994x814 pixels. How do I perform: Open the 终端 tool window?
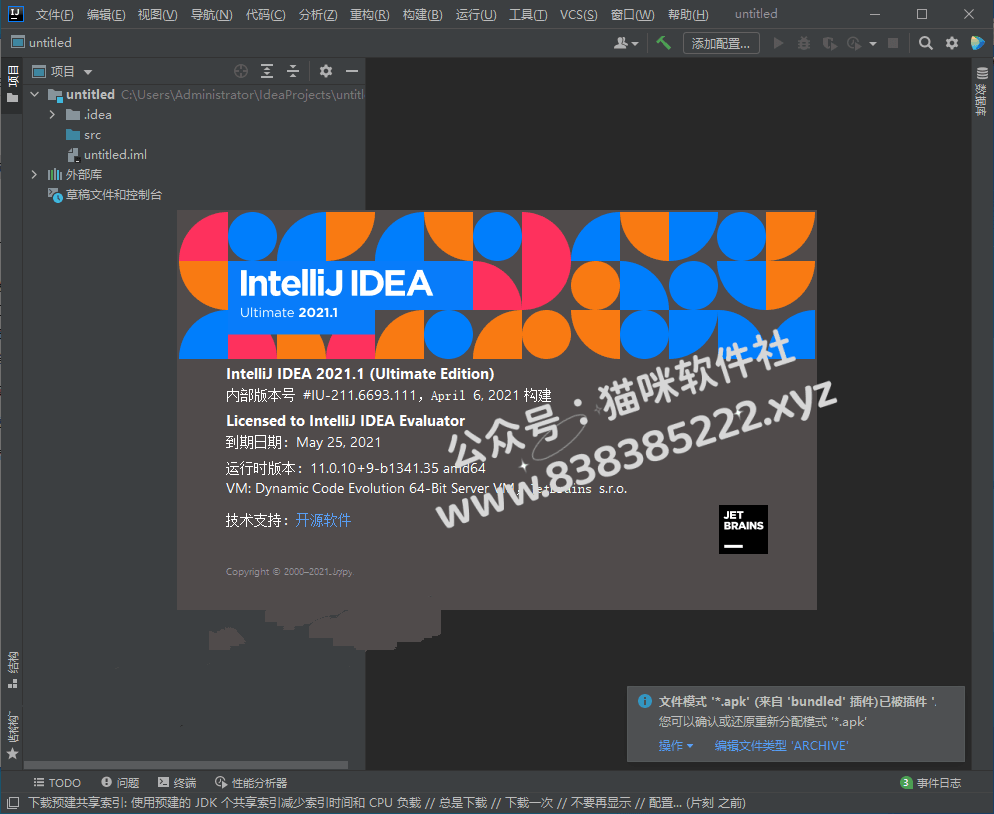(177, 783)
